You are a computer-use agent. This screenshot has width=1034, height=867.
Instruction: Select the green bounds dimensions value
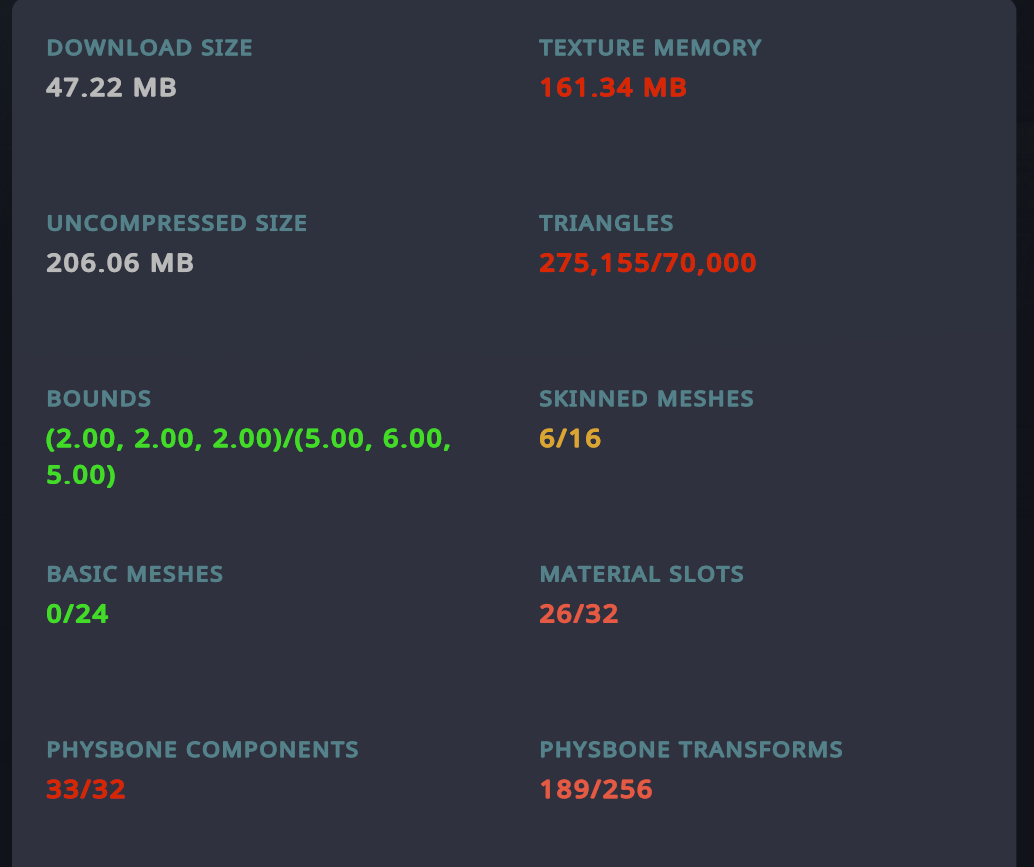click(x=249, y=456)
